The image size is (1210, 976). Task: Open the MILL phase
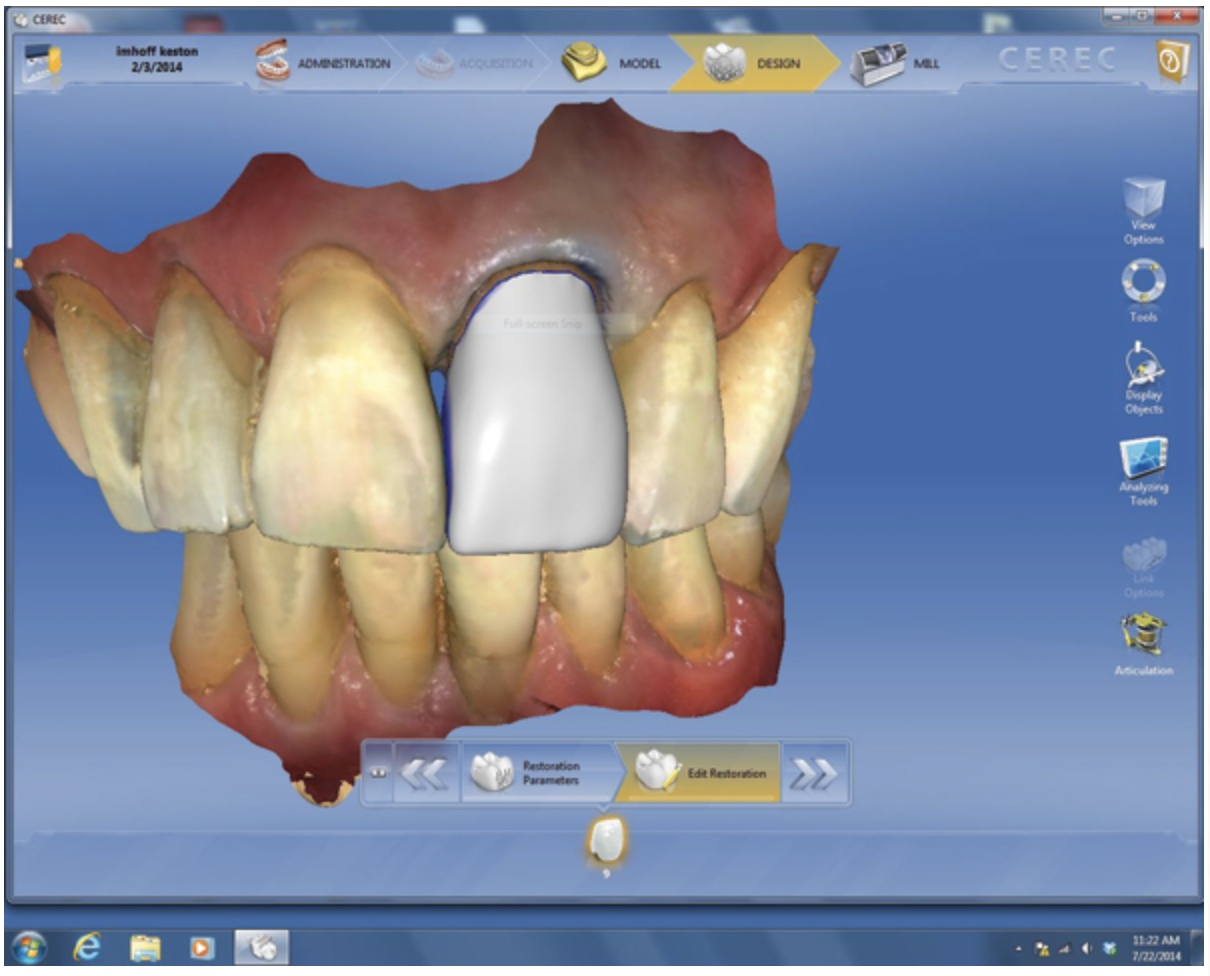tap(895, 63)
